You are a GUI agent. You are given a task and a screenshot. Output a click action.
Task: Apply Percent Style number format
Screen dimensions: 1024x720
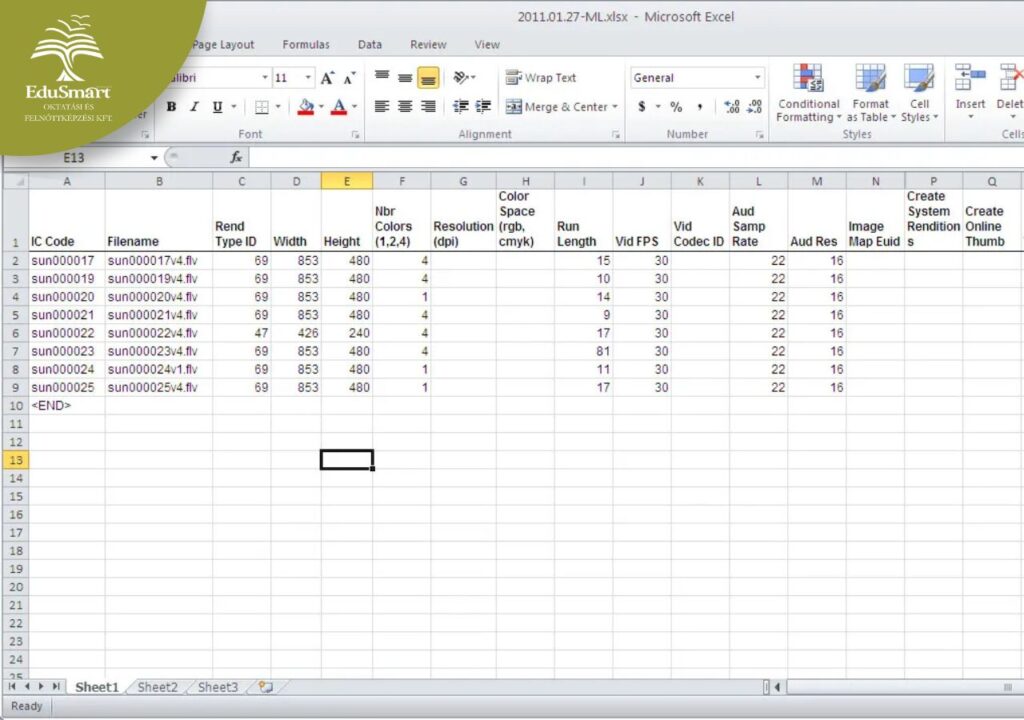676,107
